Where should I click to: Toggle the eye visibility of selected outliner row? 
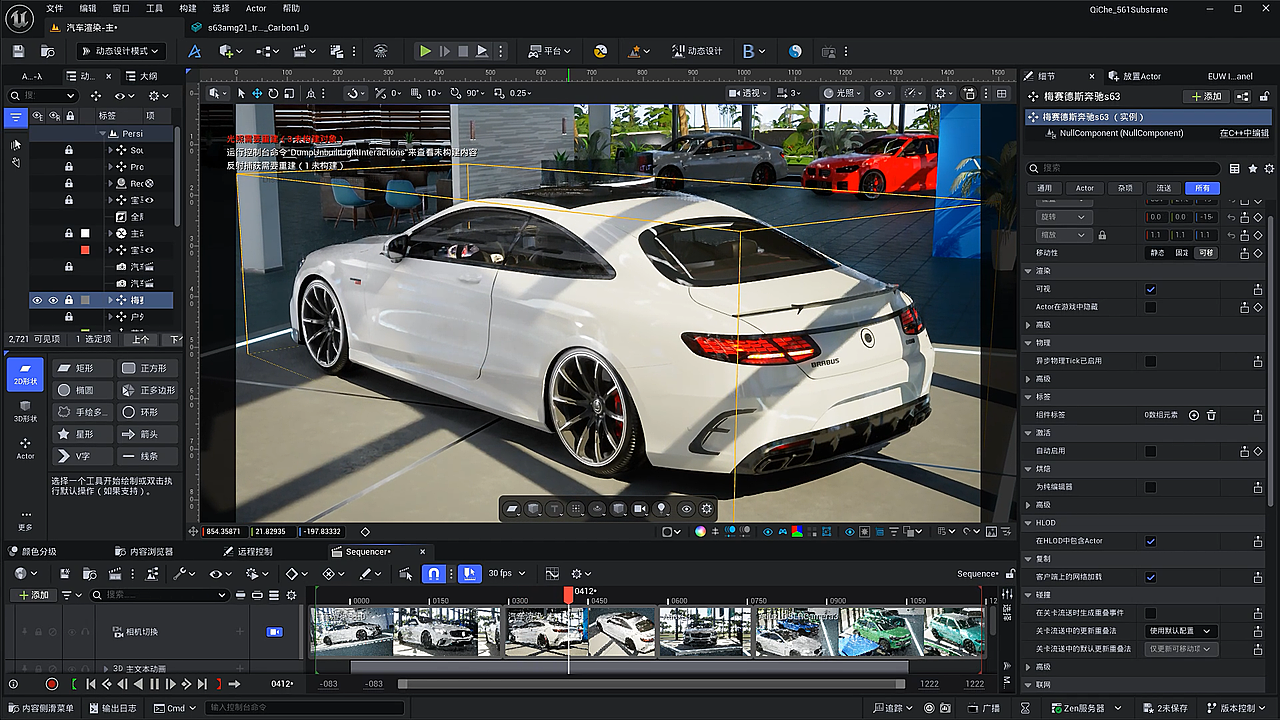(37, 300)
